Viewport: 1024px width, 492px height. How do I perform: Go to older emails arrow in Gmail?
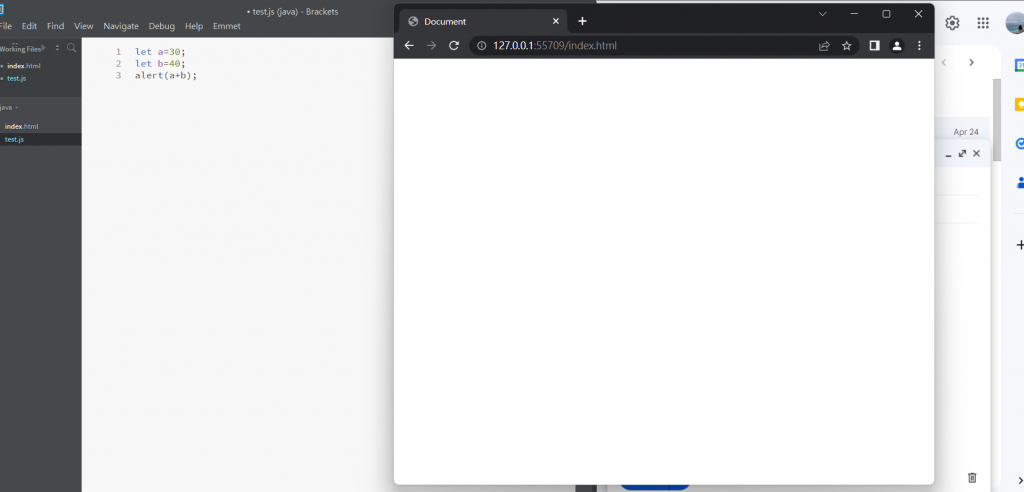[971, 63]
